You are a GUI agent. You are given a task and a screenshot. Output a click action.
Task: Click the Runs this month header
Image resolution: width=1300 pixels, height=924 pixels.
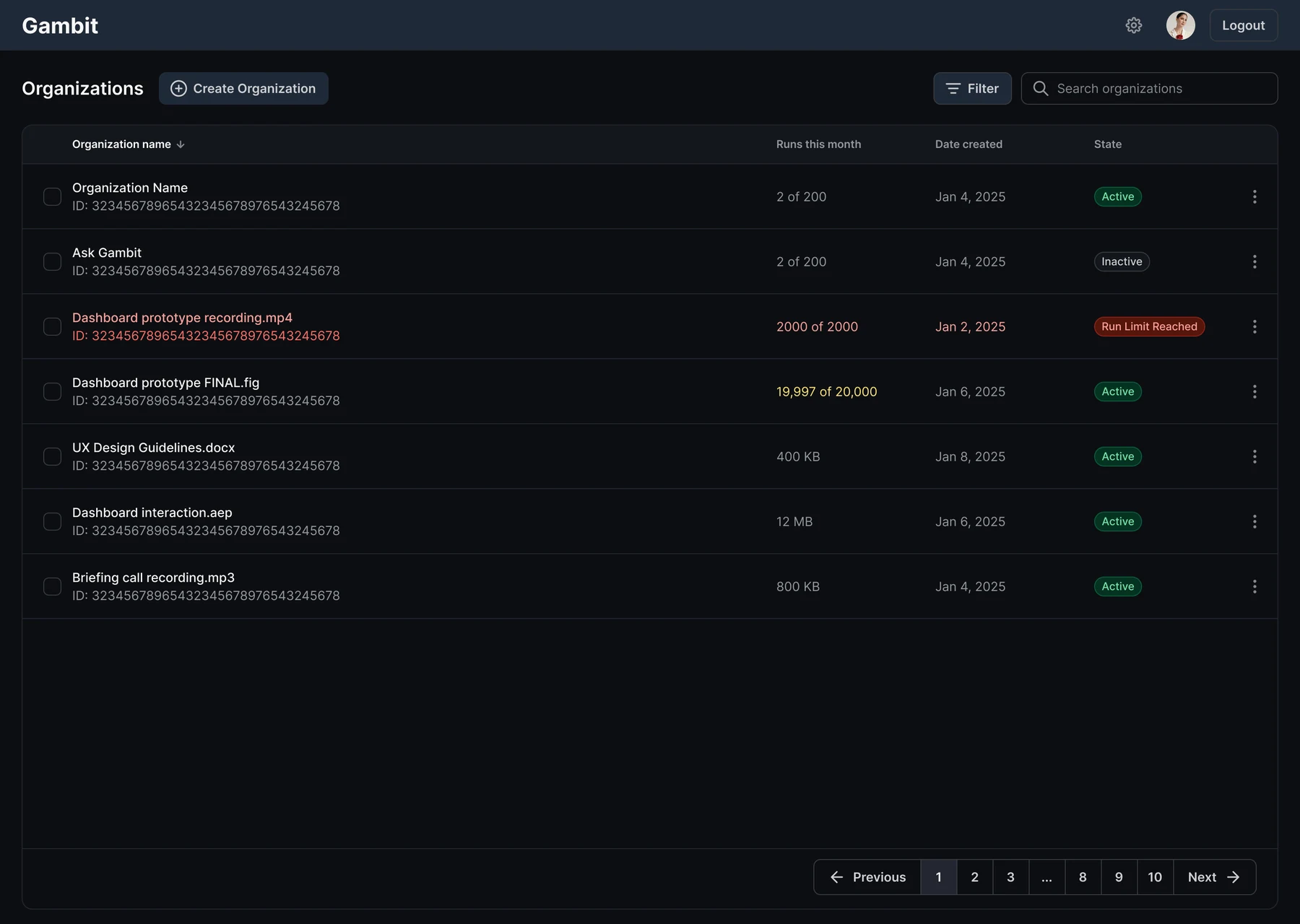(x=818, y=144)
